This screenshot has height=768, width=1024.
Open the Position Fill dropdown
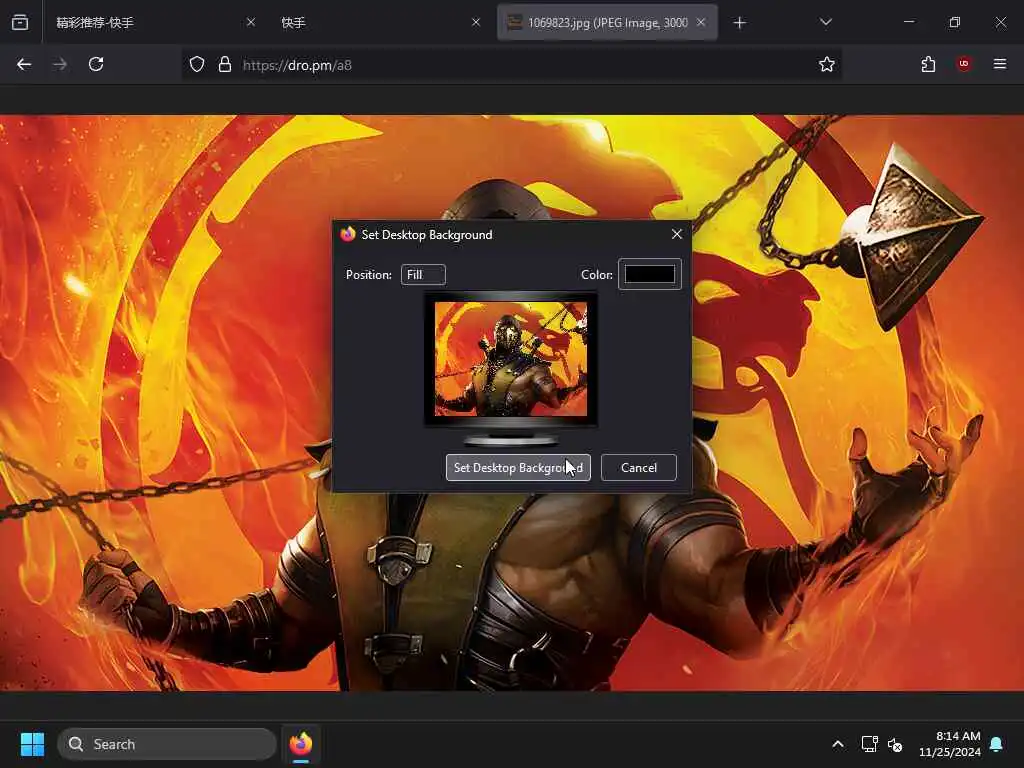423,274
